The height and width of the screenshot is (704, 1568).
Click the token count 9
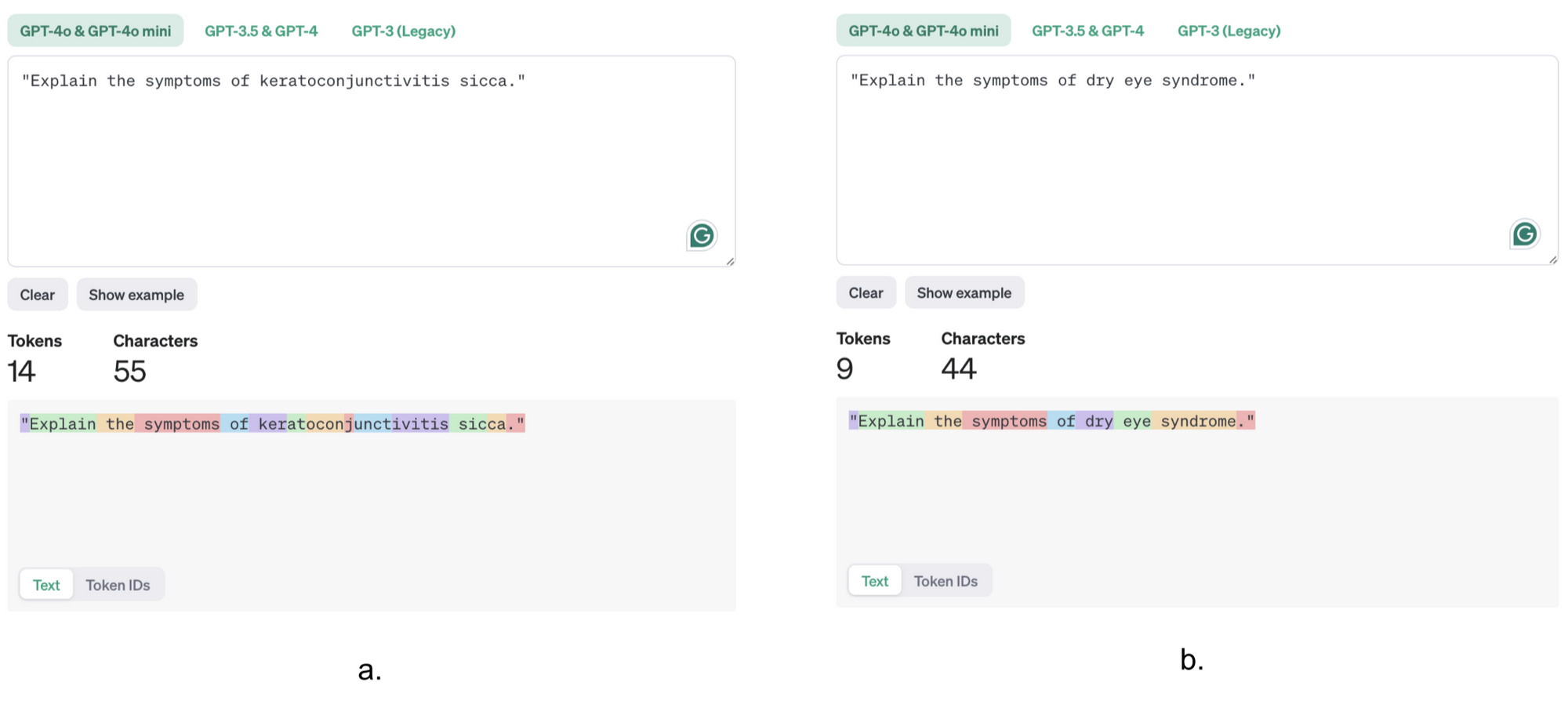[x=845, y=368]
